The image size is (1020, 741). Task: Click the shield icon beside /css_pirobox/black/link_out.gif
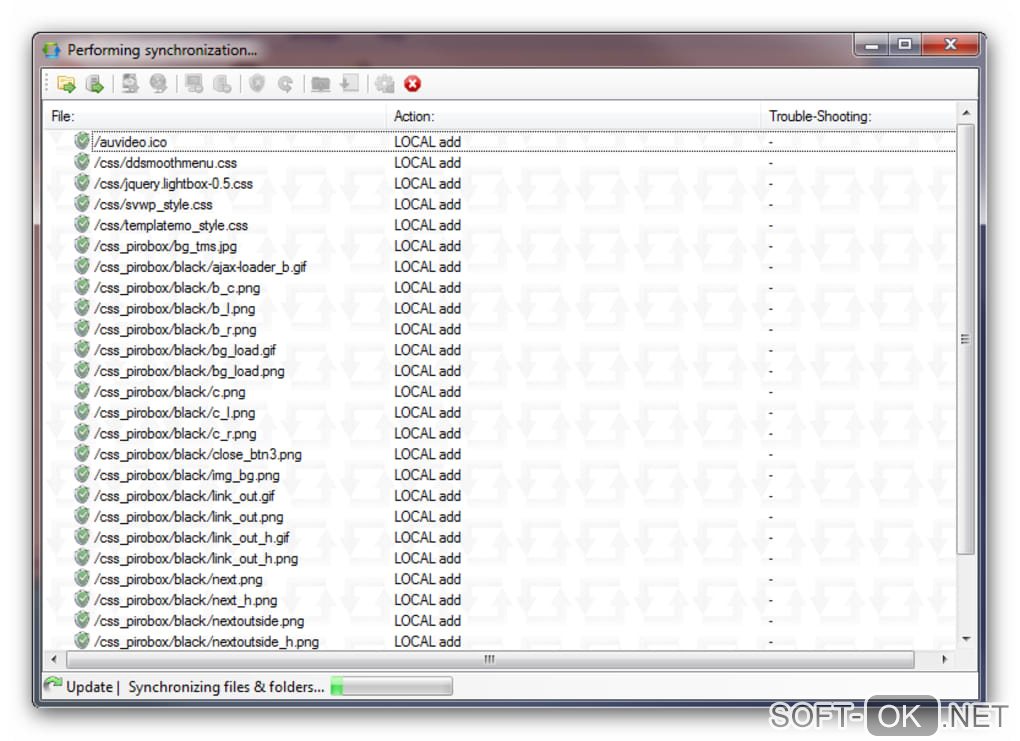point(82,494)
